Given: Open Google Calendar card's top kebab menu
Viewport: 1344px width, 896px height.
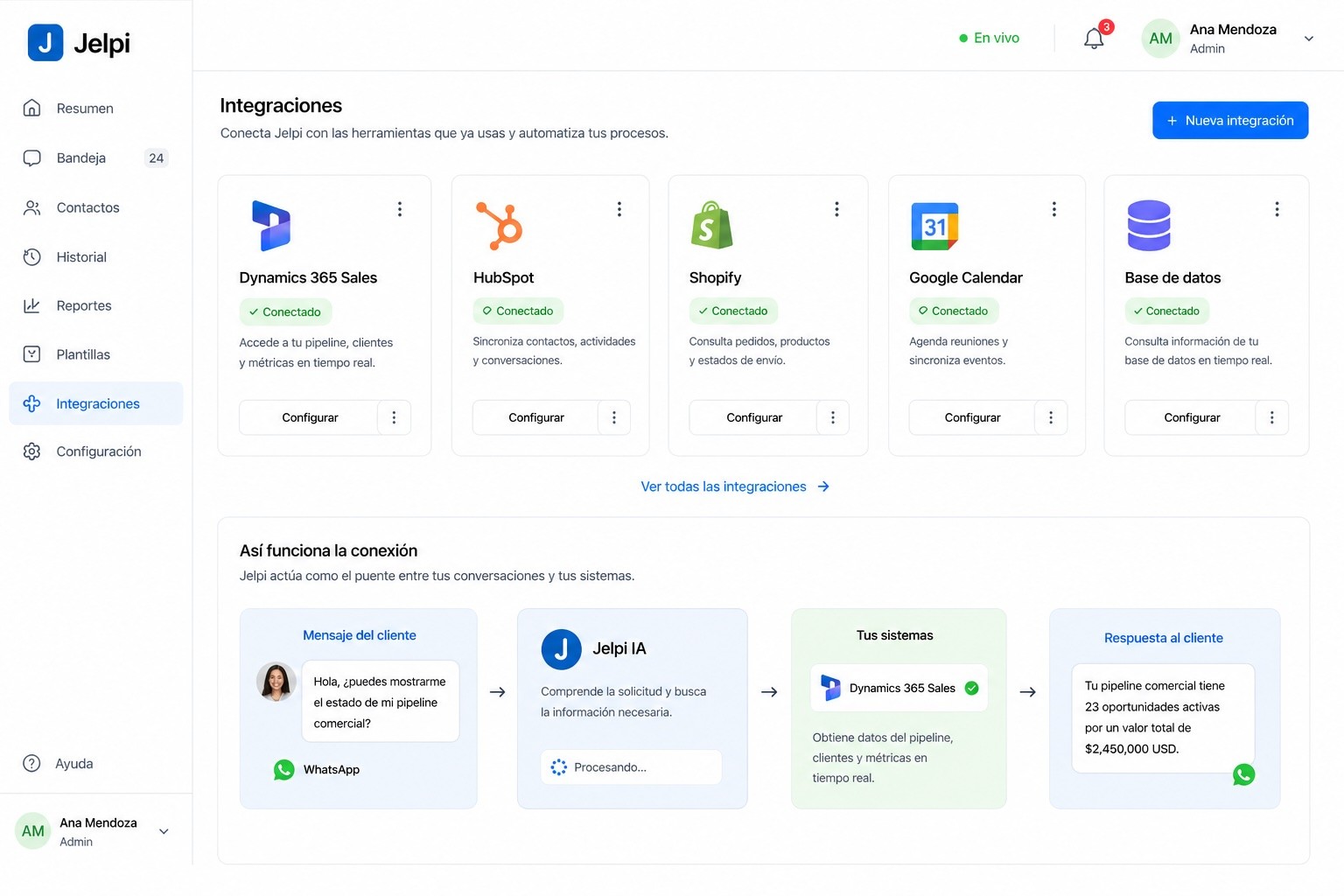Looking at the screenshot, I should pyautogui.click(x=1054, y=209).
